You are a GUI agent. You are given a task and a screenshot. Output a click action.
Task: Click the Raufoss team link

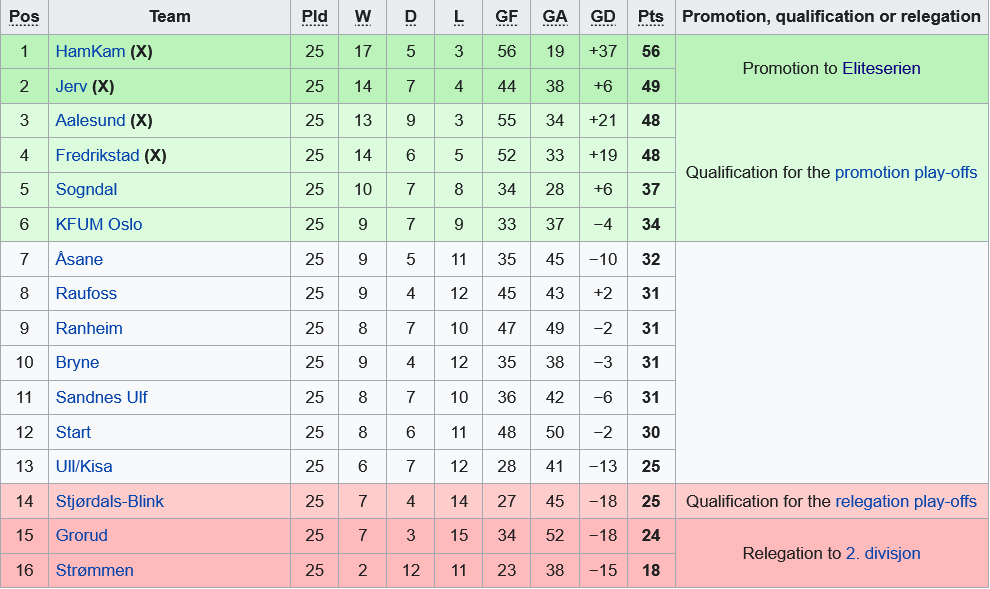[x=86, y=293]
